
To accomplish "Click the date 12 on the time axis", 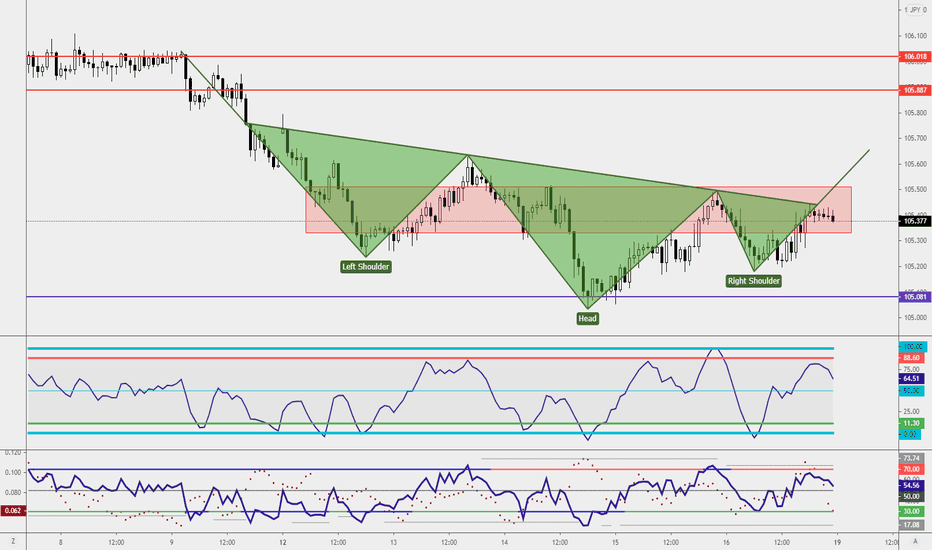I will (x=283, y=542).
